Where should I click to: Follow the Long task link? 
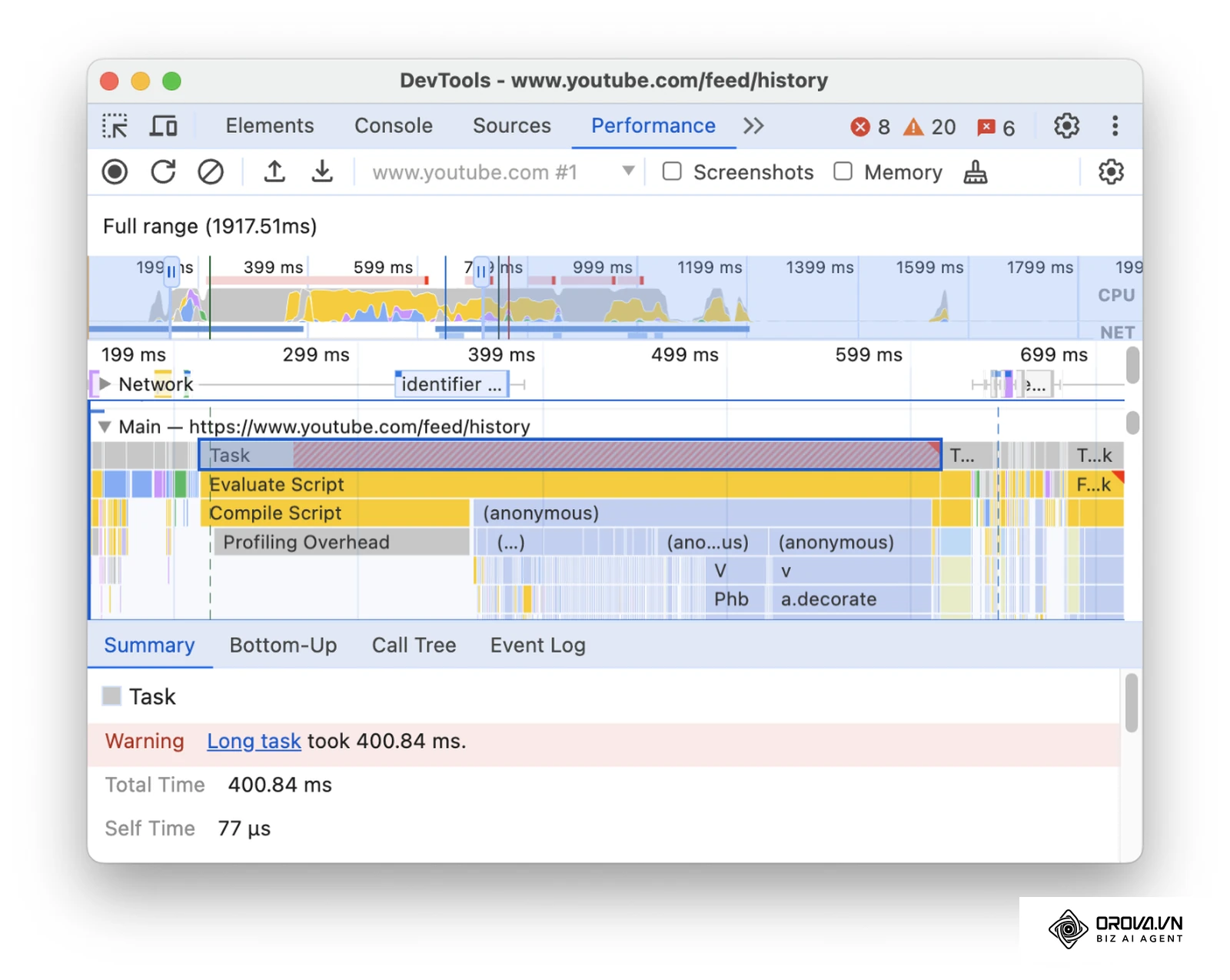[254, 742]
